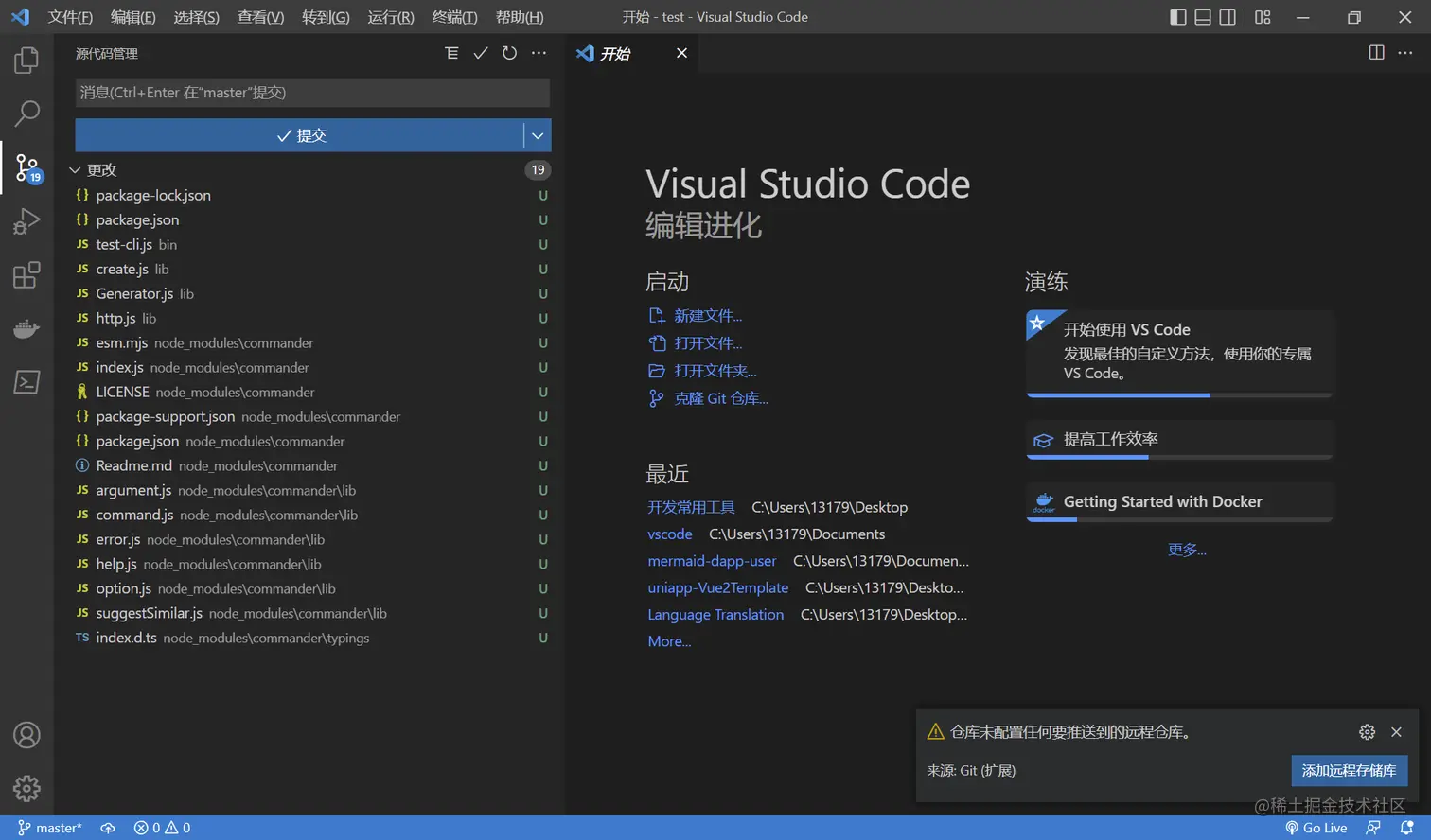Image resolution: width=1431 pixels, height=840 pixels.
Task: Click the Go Live status bar item
Action: point(1316,828)
